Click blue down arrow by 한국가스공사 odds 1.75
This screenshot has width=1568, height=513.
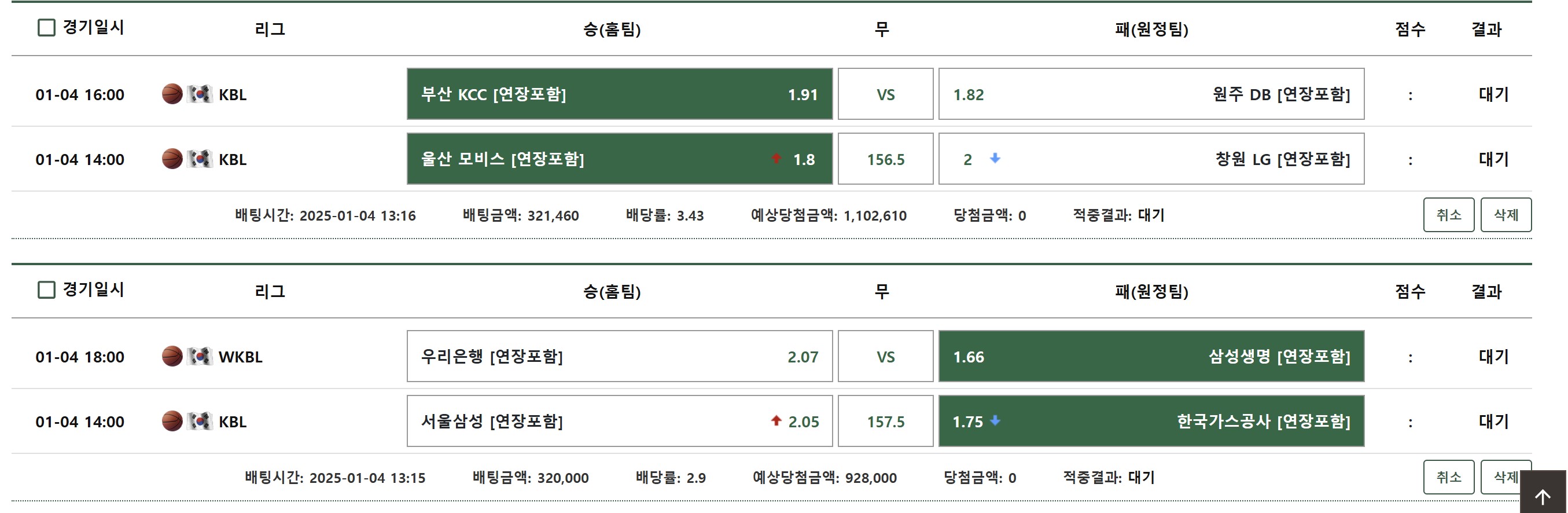pos(995,420)
